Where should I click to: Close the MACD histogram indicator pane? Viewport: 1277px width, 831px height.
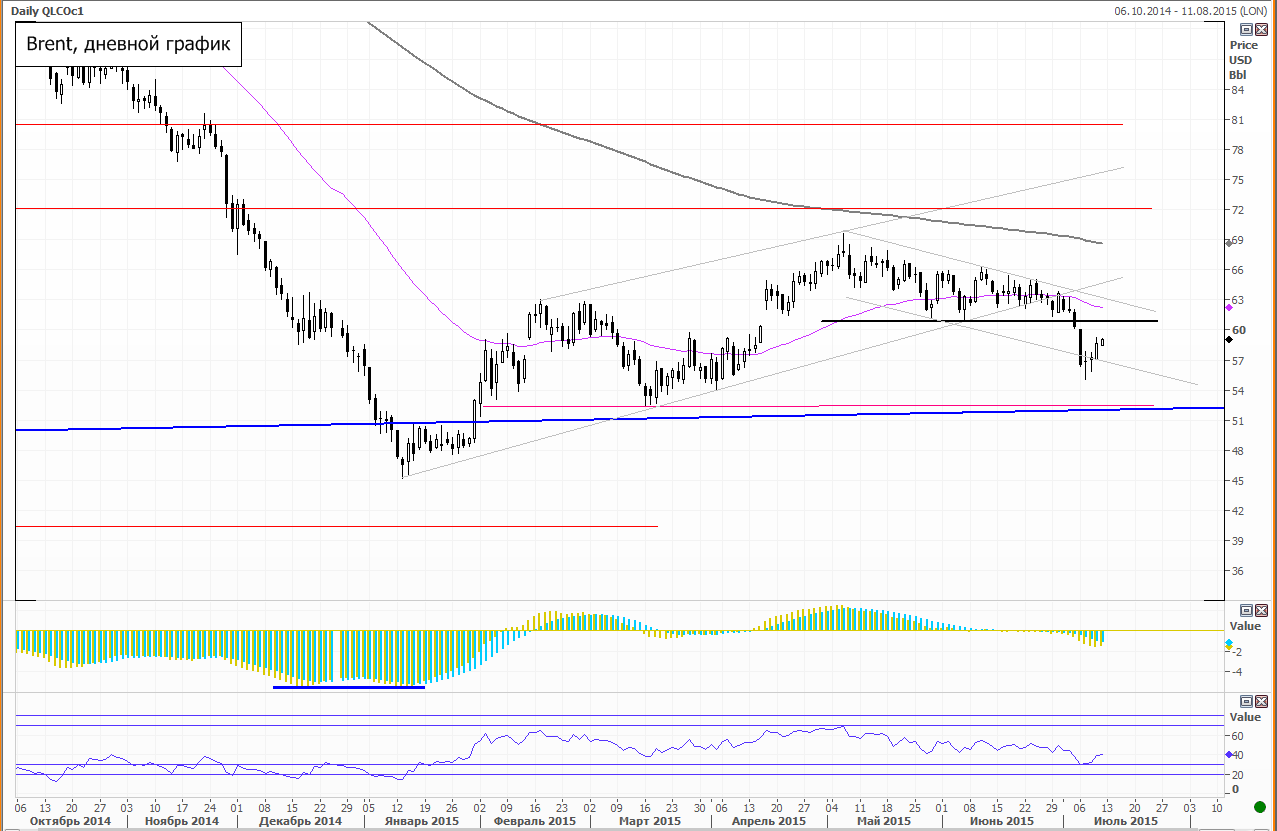click(1260, 610)
